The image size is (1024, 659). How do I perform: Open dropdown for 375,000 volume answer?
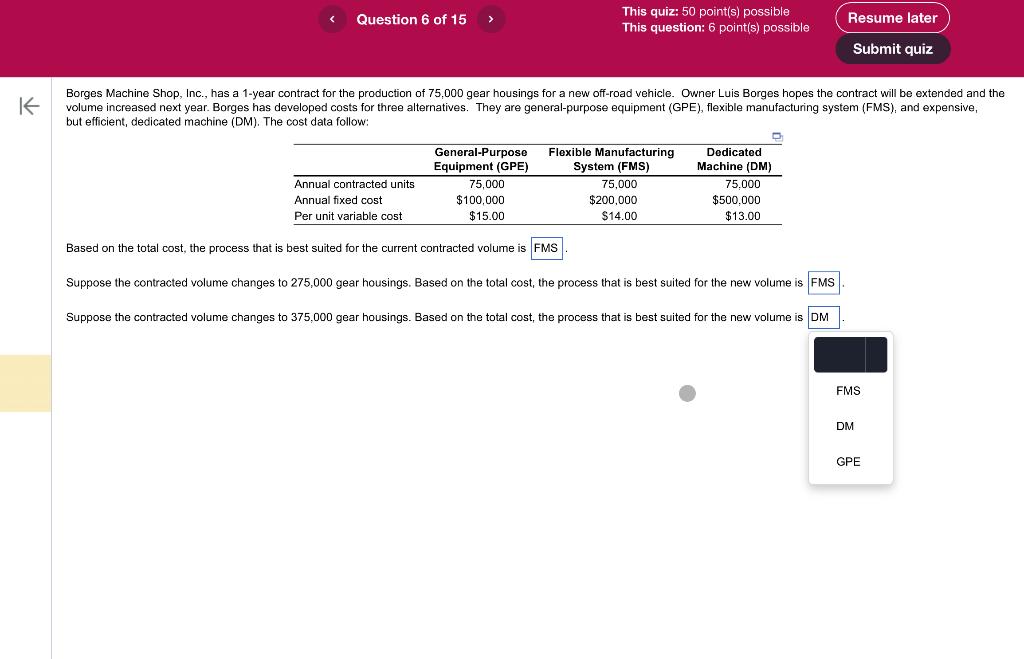pos(824,317)
